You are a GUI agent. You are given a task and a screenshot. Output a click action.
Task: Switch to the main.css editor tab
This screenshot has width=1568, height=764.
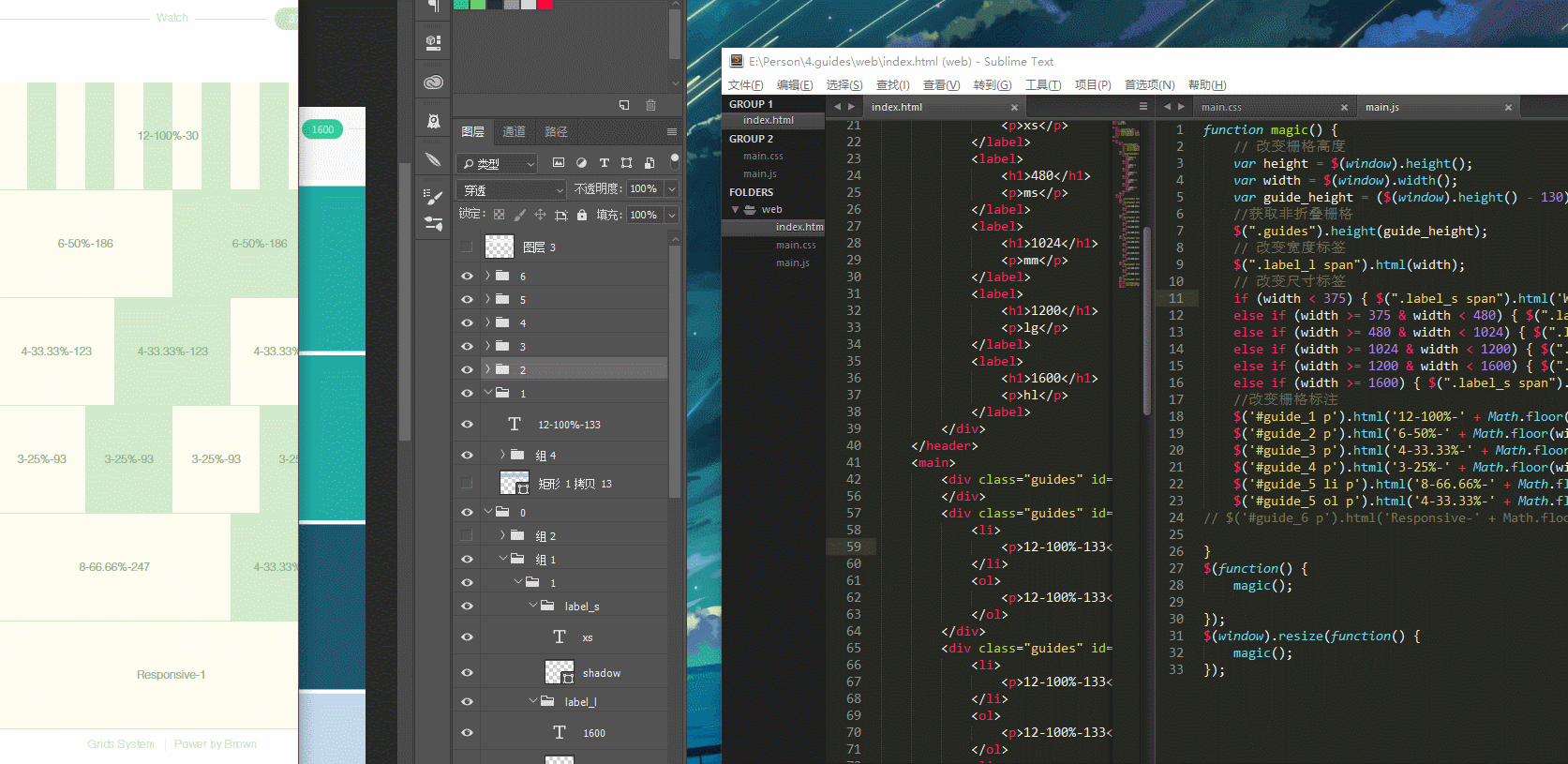(x=1221, y=108)
